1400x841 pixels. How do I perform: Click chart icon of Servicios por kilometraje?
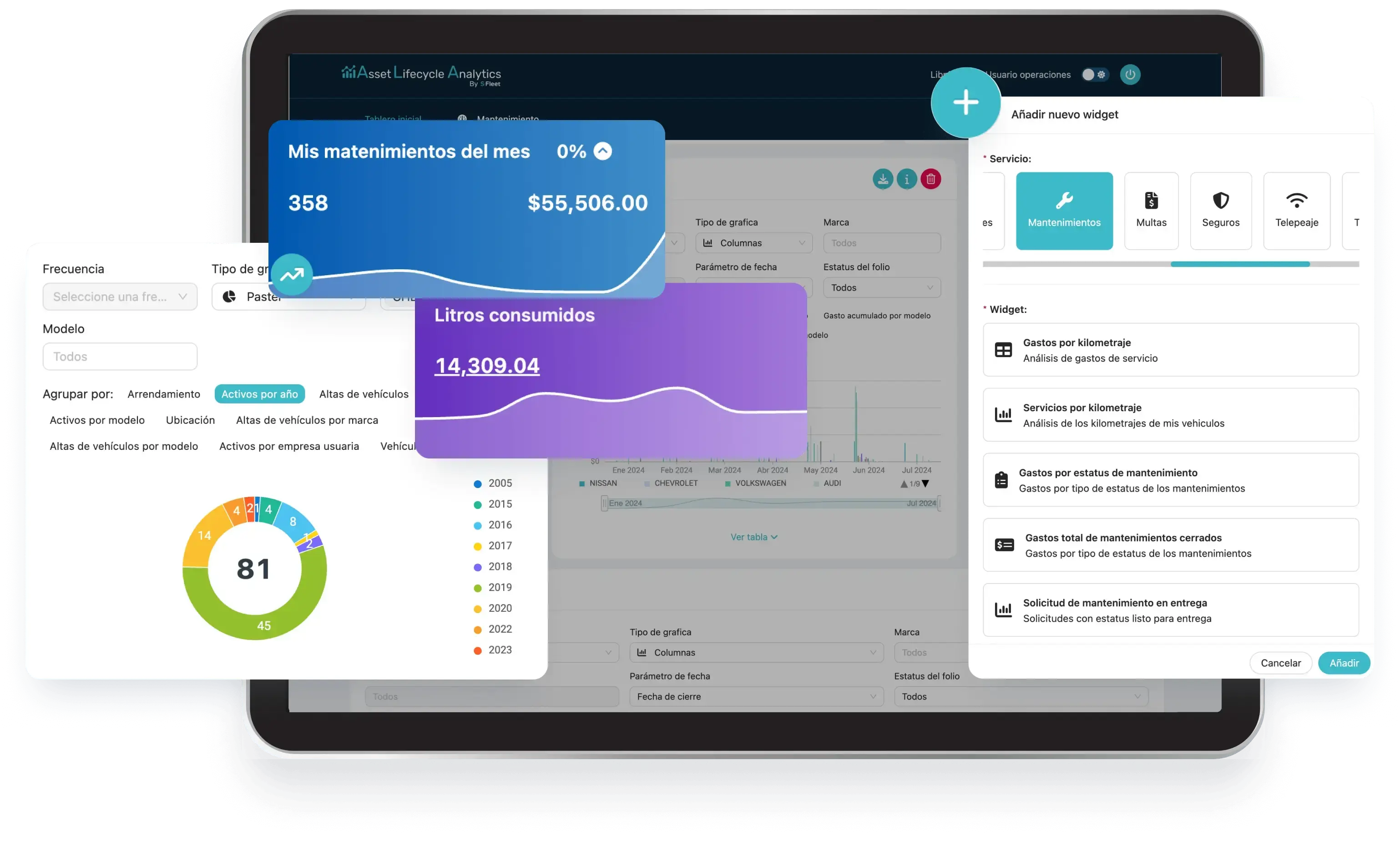click(1003, 415)
